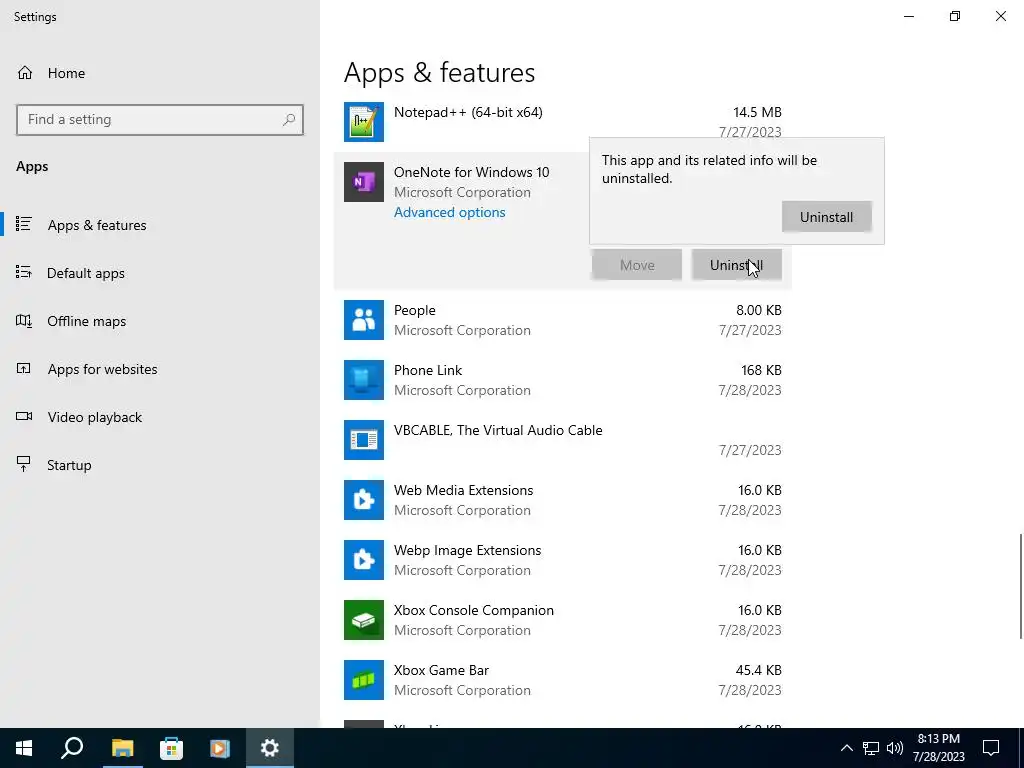Viewport: 1024px width, 768px height.
Task: Select Apps & features in the sidebar
Action: tap(159, 225)
